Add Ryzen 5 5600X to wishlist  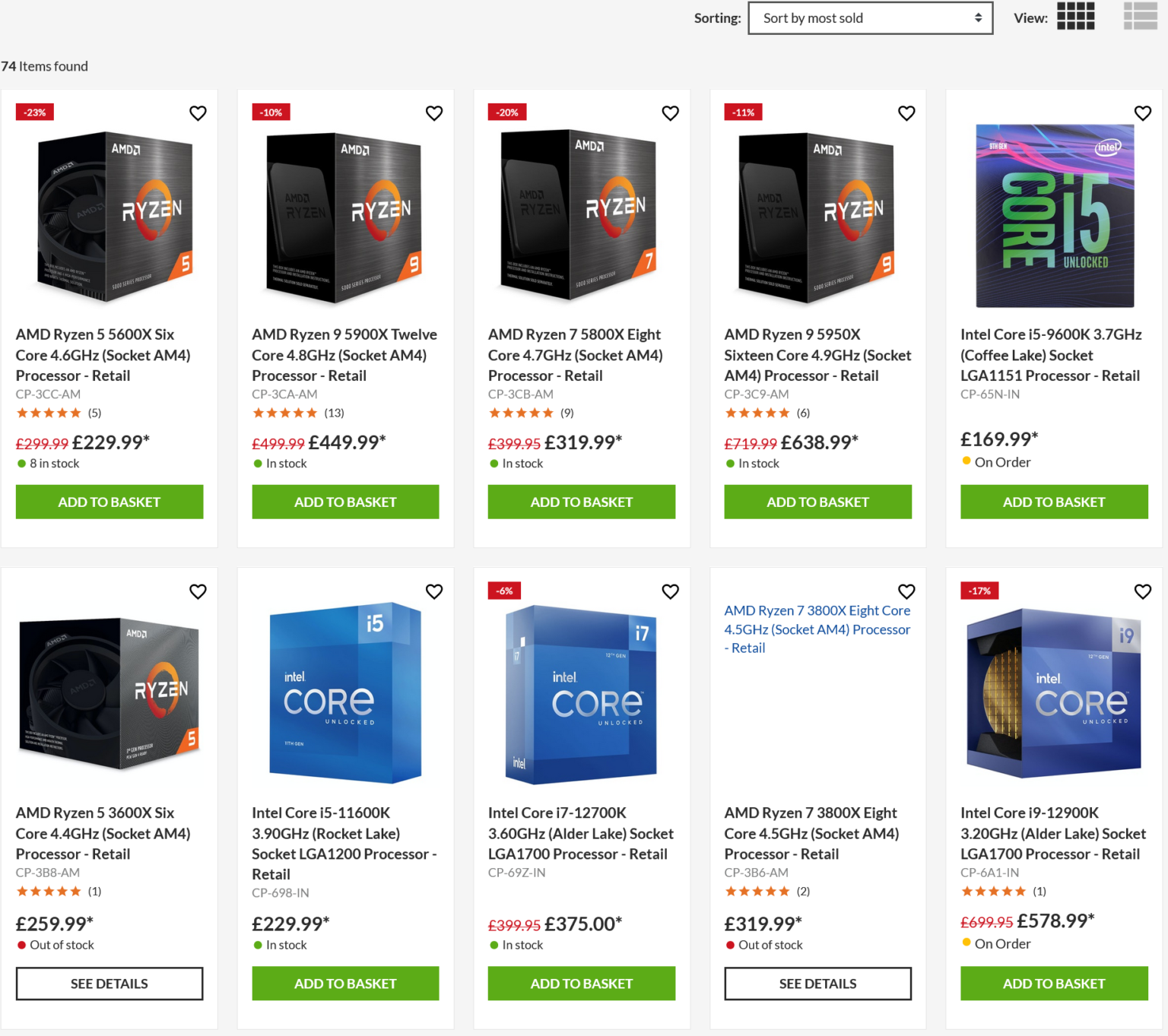[198, 113]
